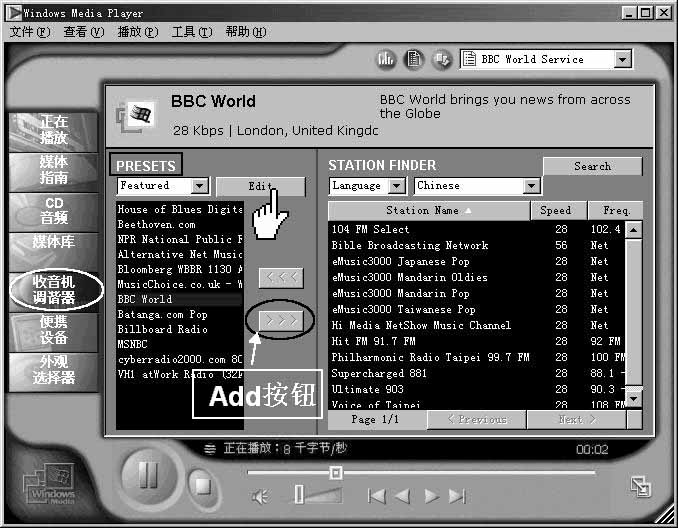Open the 播放 menu
The image size is (678, 528).
pyautogui.click(x=137, y=32)
